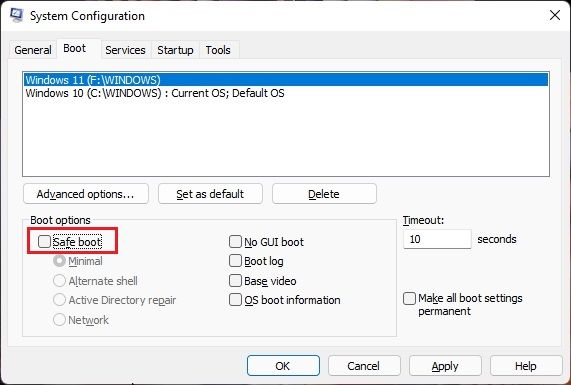The width and height of the screenshot is (571, 385).
Task: Enable the Safe boot checkbox
Action: pyautogui.click(x=44, y=241)
